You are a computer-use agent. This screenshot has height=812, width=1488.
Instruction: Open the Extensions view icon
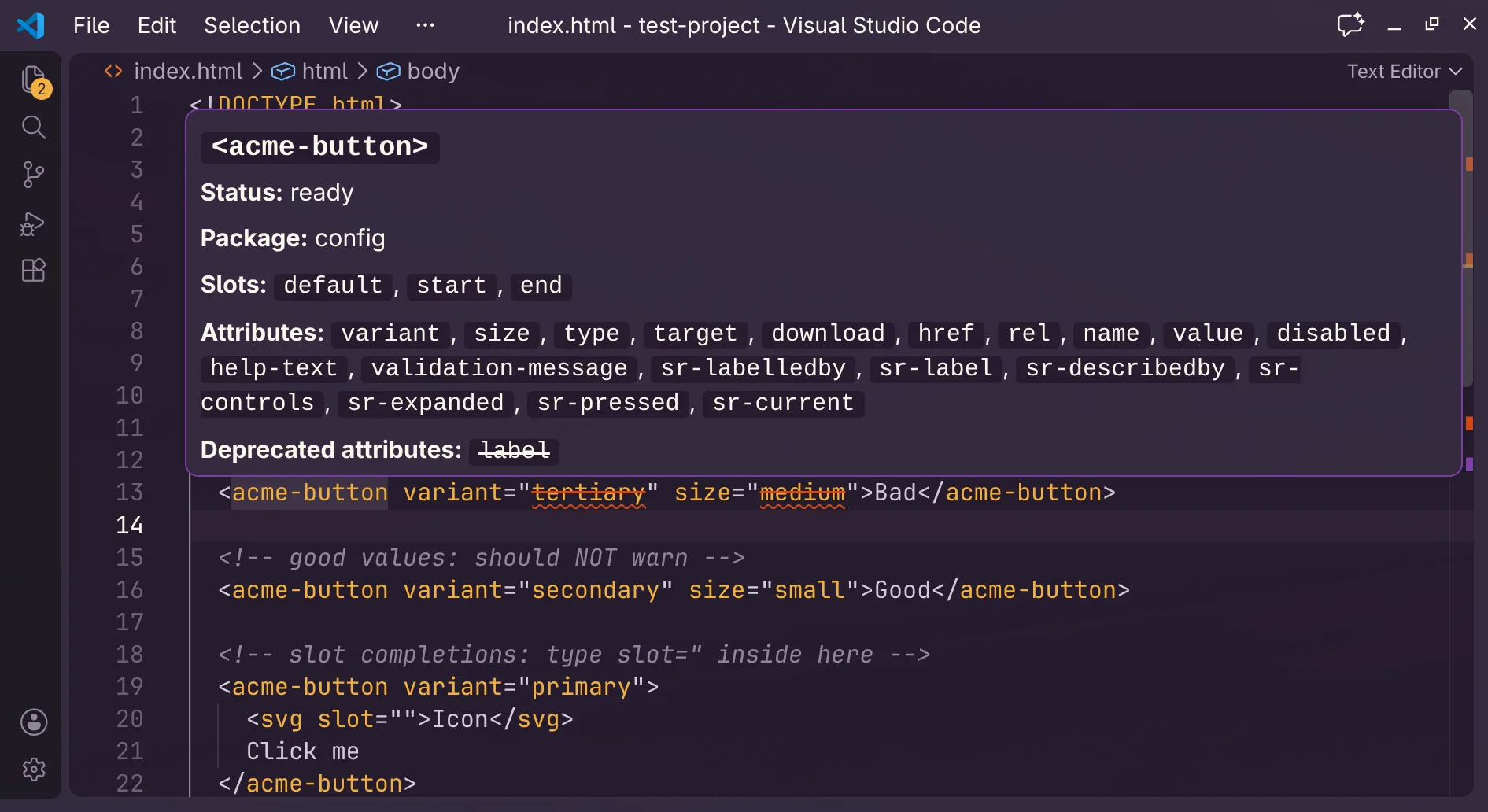click(34, 271)
